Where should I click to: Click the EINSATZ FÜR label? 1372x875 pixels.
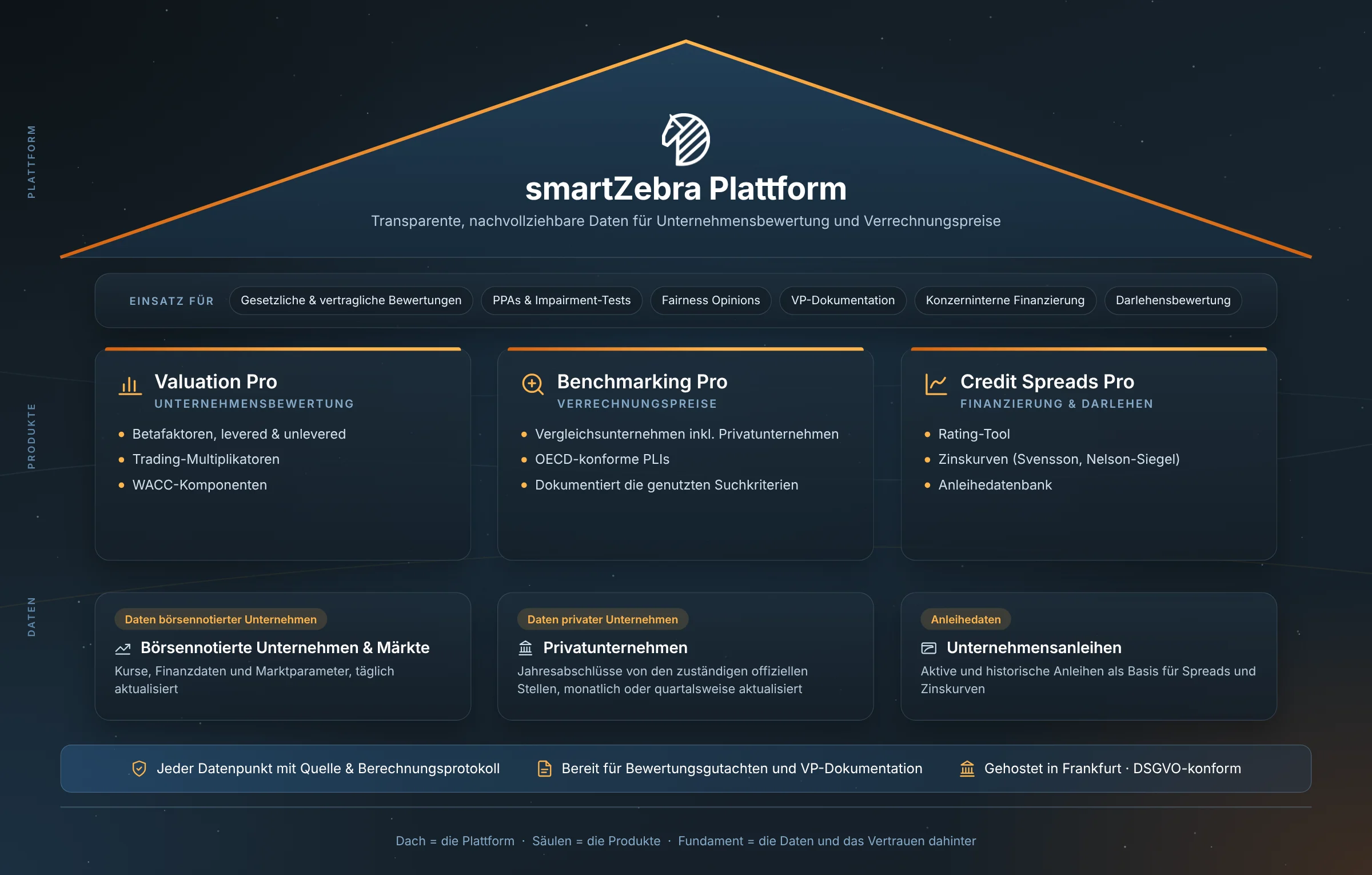[x=171, y=301]
